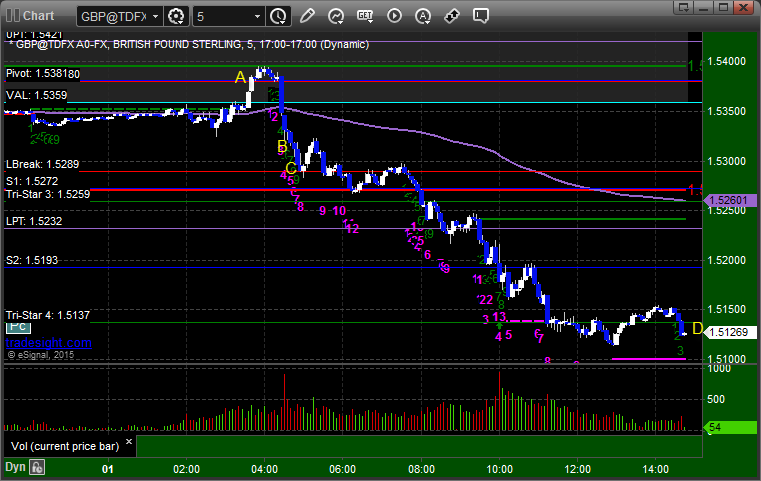This screenshot has height=481, width=761.
Task: Open the symbol settings gear menu
Action: tap(176, 17)
